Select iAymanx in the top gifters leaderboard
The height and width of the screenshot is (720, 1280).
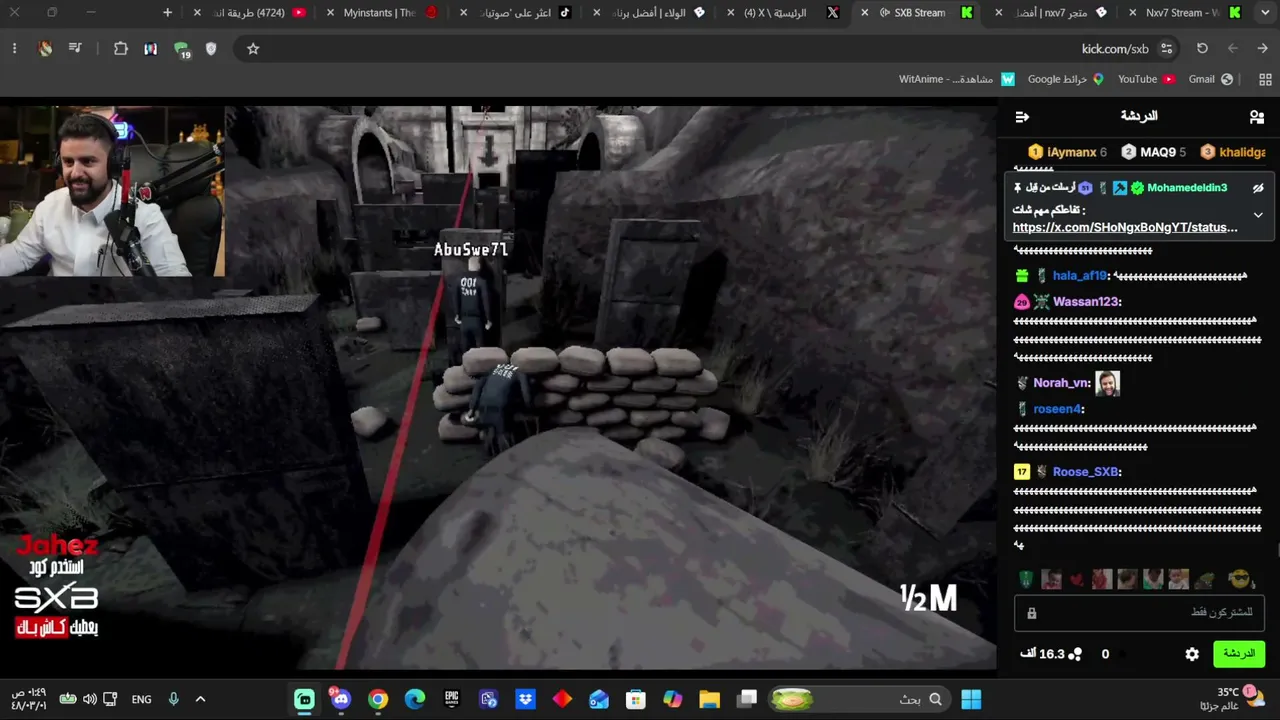(1067, 152)
